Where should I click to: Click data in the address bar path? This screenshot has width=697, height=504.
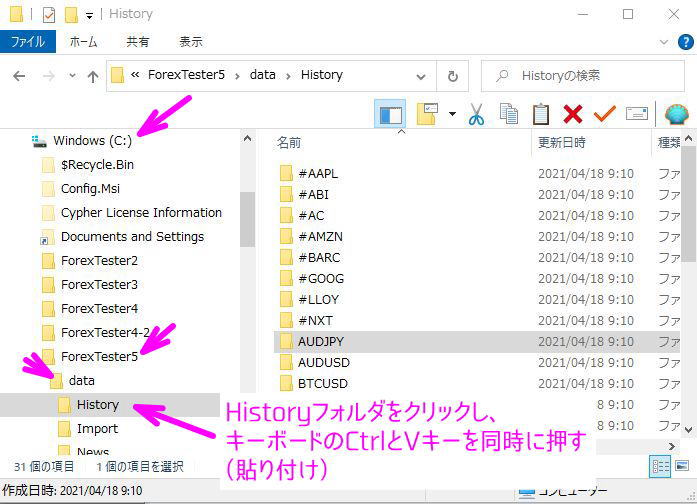coord(262,75)
